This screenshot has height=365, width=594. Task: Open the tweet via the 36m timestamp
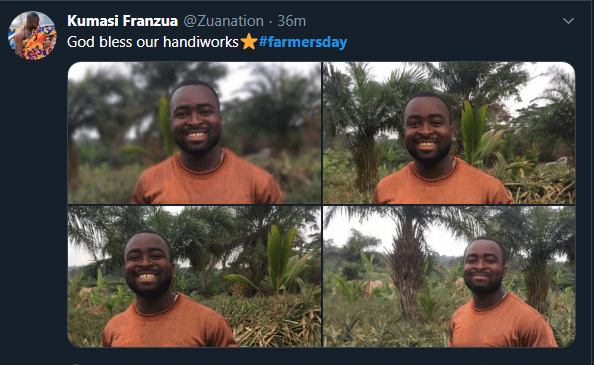click(x=291, y=21)
